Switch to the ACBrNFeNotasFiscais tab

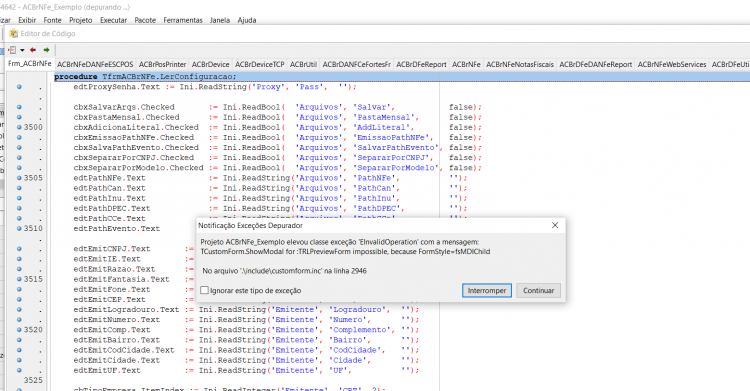[x=520, y=64]
